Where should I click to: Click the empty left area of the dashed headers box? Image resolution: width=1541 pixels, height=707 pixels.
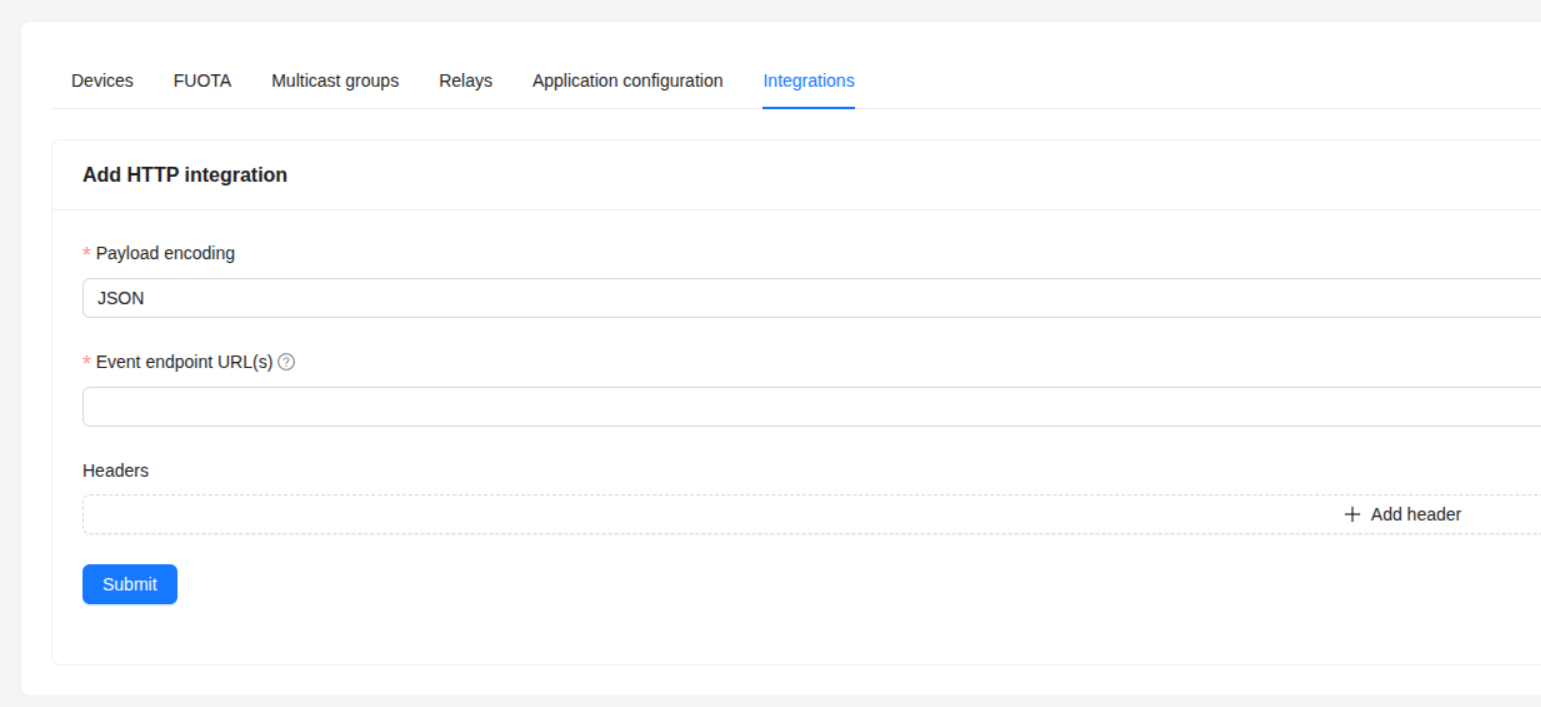coord(400,514)
